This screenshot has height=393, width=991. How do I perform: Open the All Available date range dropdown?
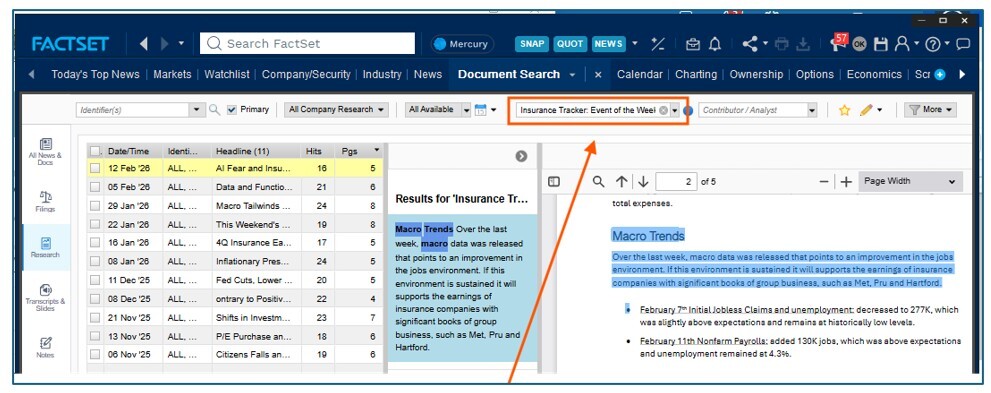[438, 109]
